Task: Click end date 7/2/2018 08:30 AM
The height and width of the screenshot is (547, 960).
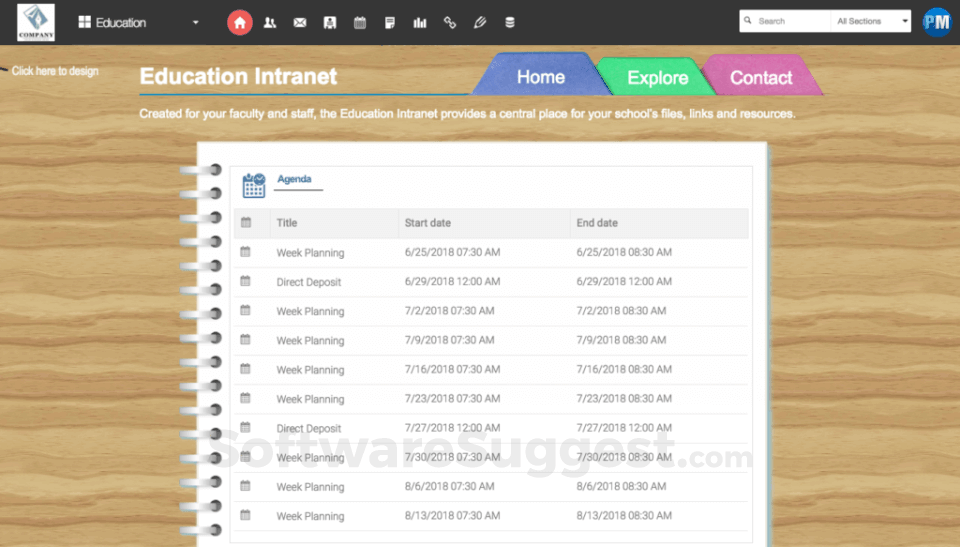Action: tap(621, 311)
